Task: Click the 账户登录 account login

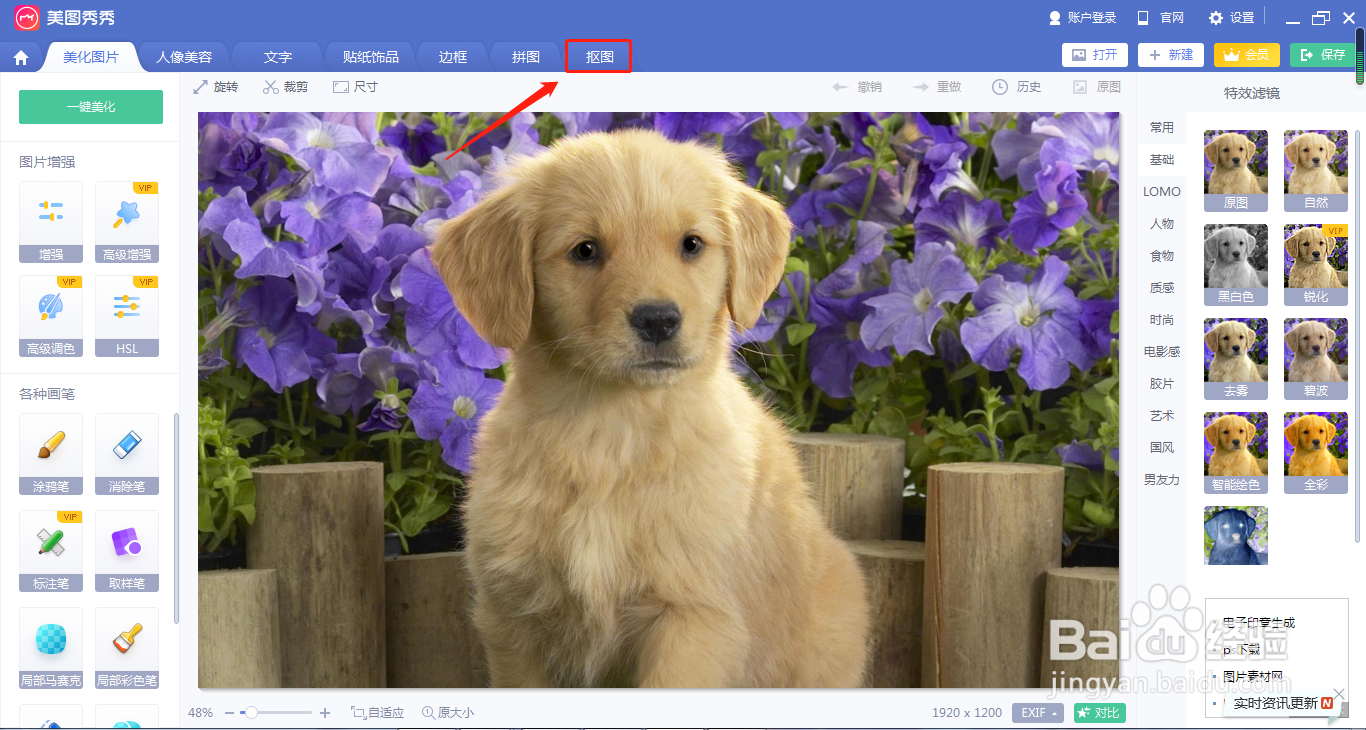Action: (1082, 18)
